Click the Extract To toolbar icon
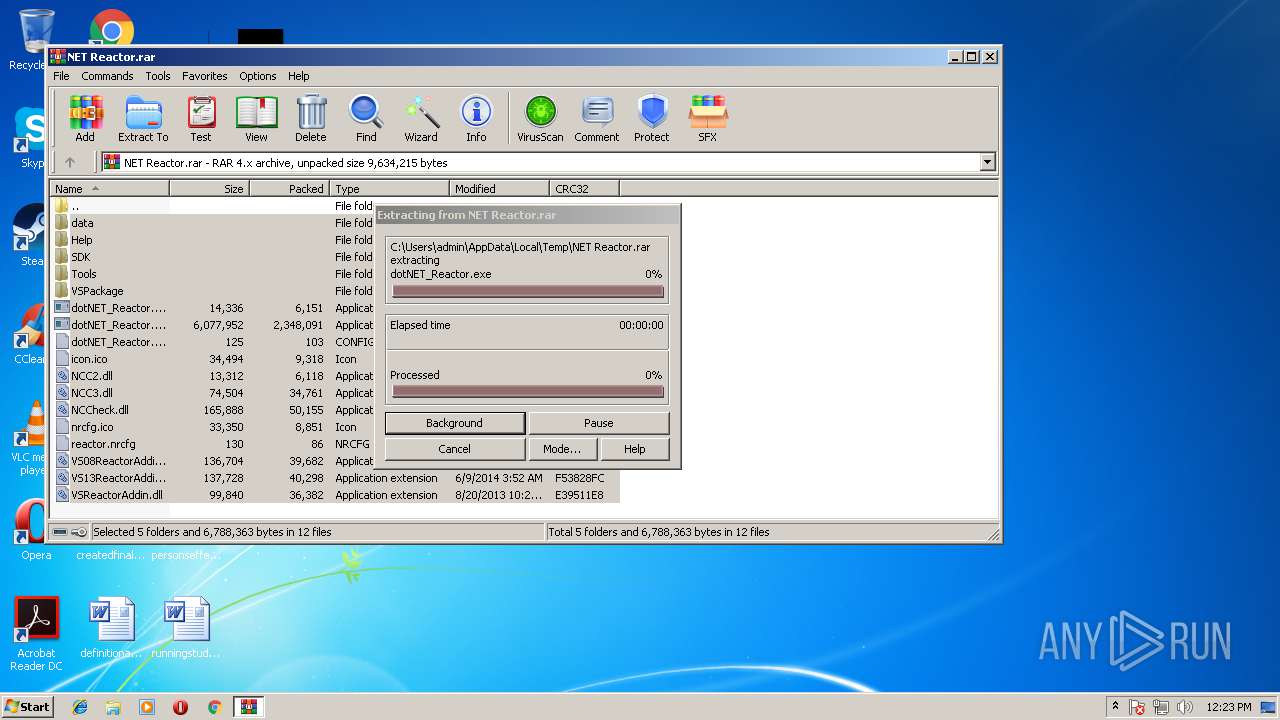This screenshot has height=720, width=1280. pyautogui.click(x=143, y=119)
